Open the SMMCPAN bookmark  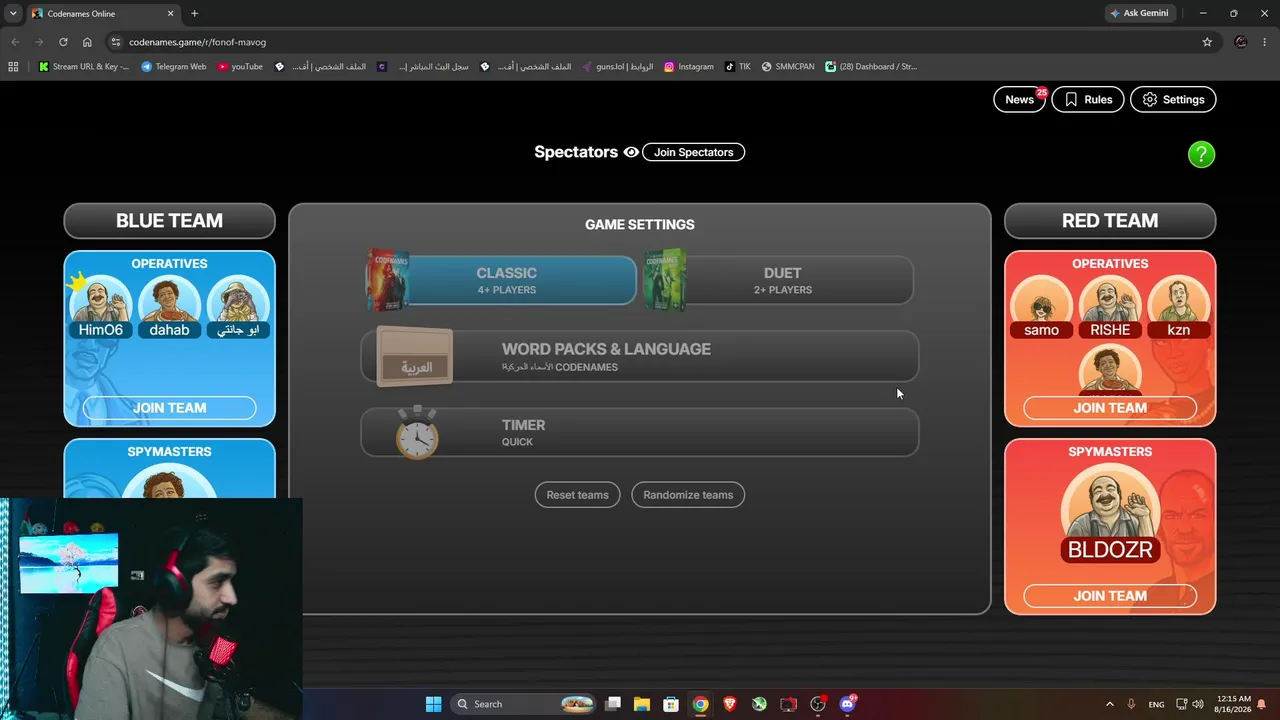[788, 67]
